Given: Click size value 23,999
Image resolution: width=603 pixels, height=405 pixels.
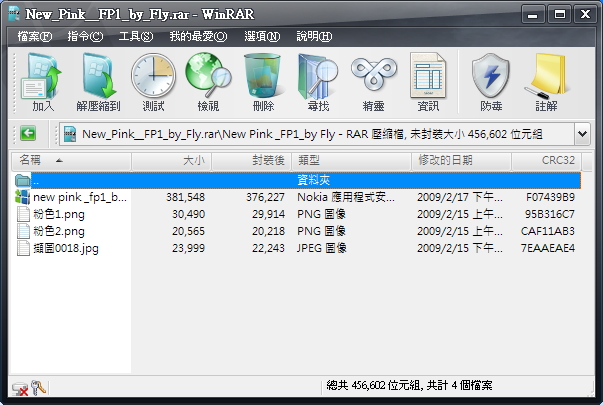Looking at the screenshot, I should 188,248.
